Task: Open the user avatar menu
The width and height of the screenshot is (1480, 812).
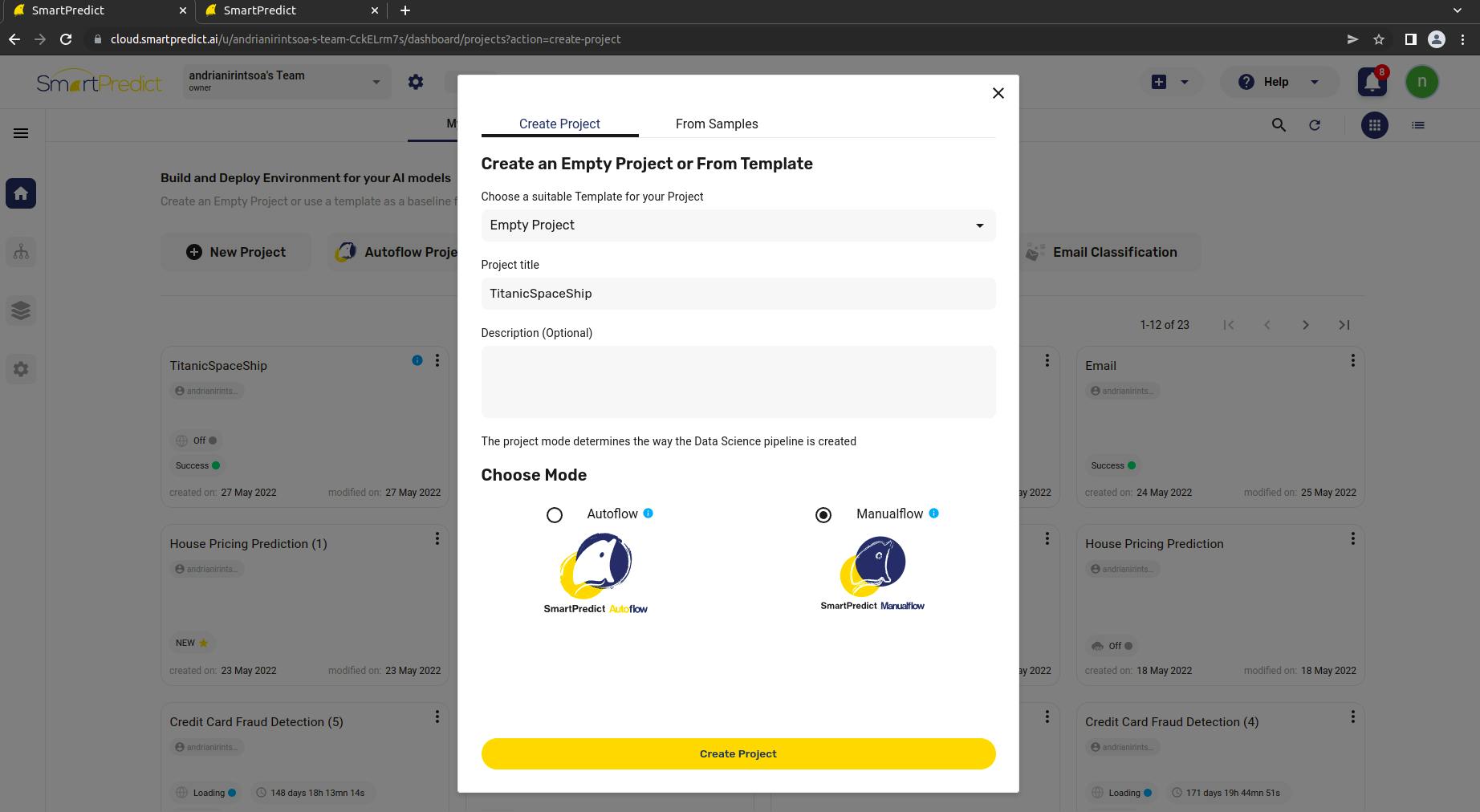Action: pyautogui.click(x=1421, y=82)
